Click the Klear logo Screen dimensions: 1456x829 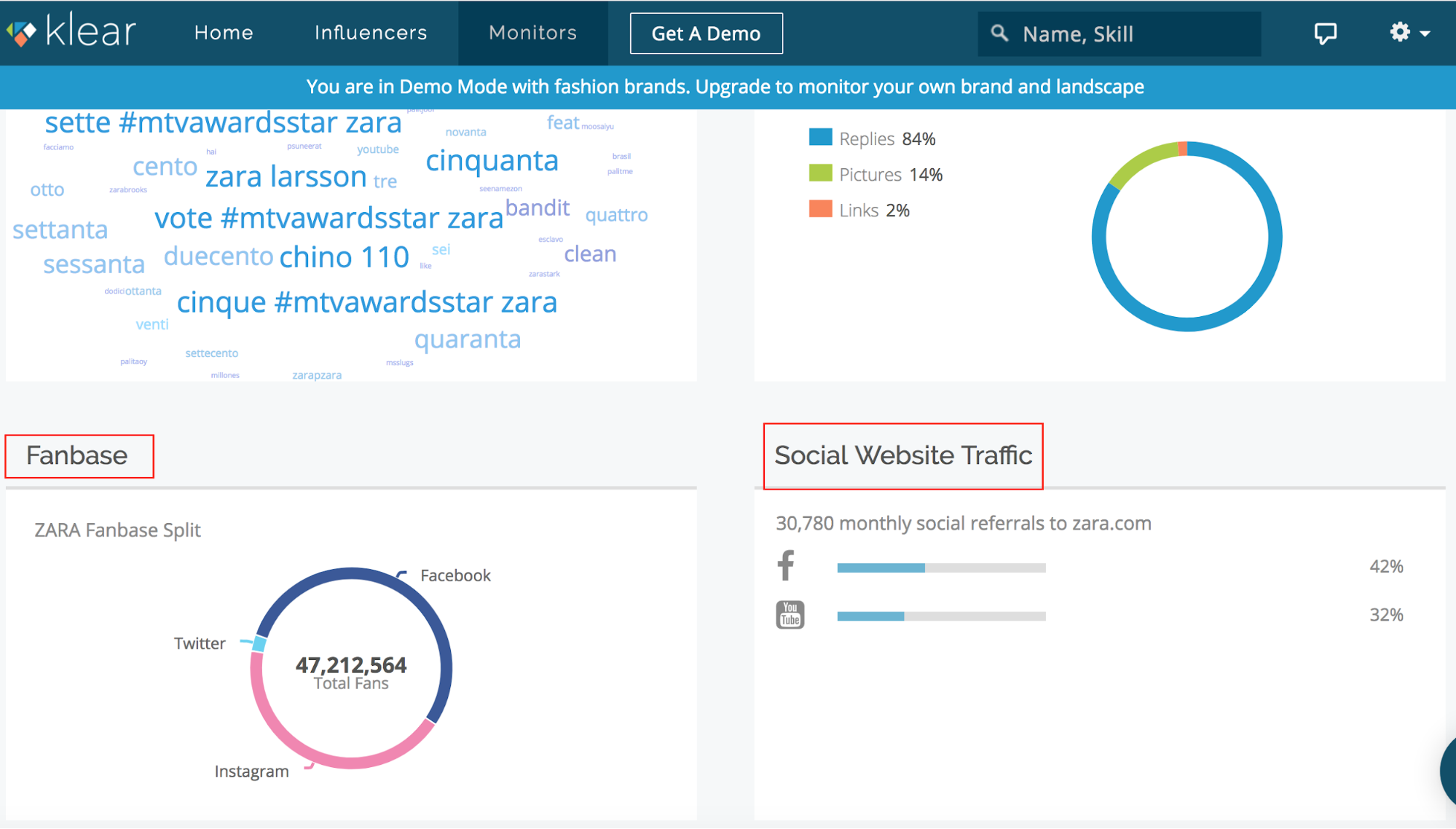pos(71,31)
